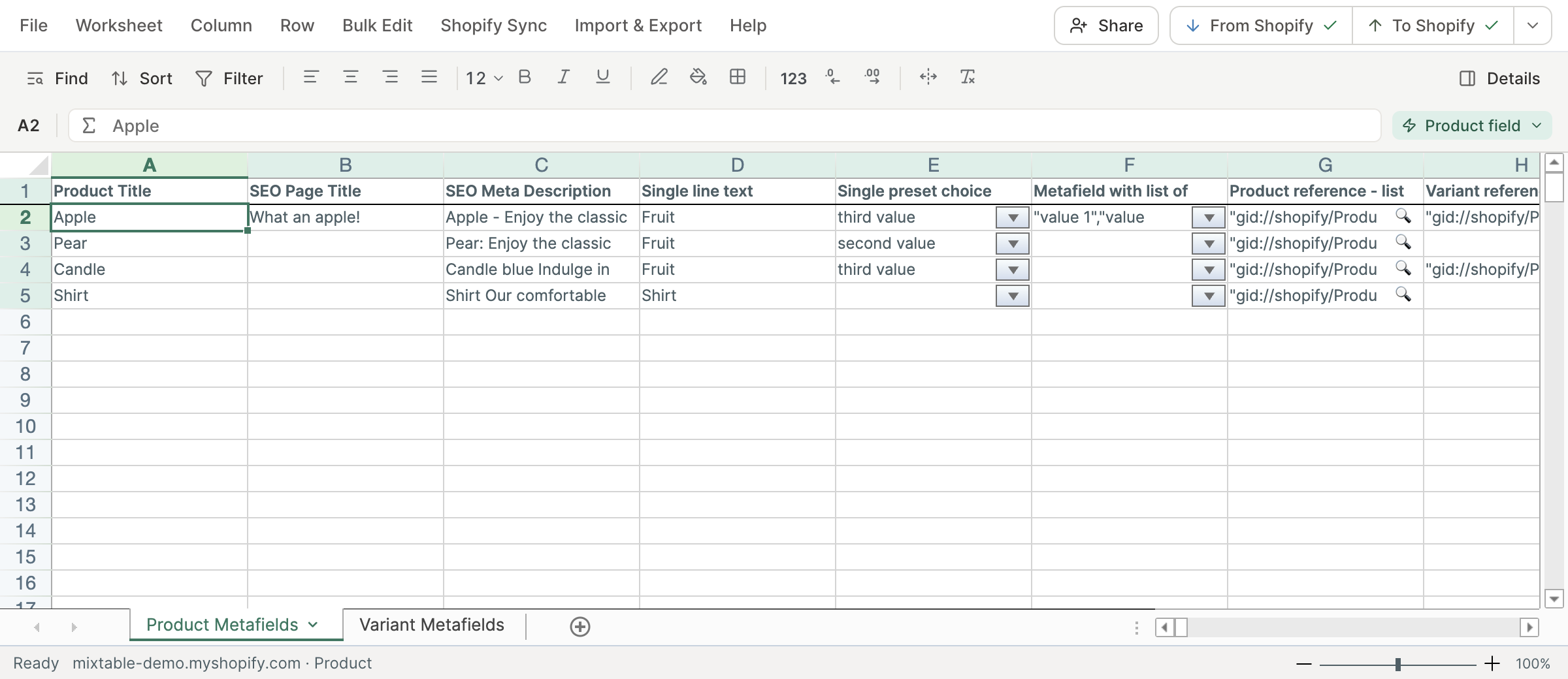Image resolution: width=1568 pixels, height=679 pixels.
Task: Click the lookup magnifier in the Pear row
Action: 1403,242
